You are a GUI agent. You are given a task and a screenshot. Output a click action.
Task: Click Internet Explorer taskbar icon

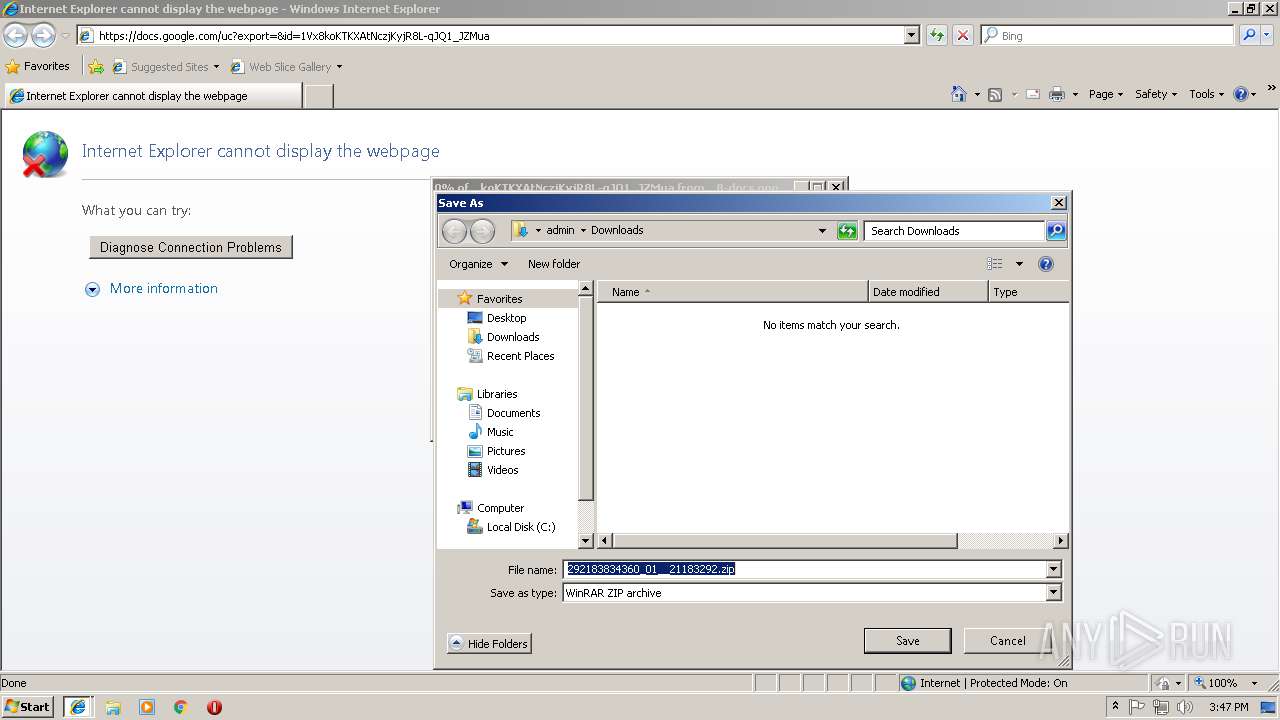click(x=78, y=707)
